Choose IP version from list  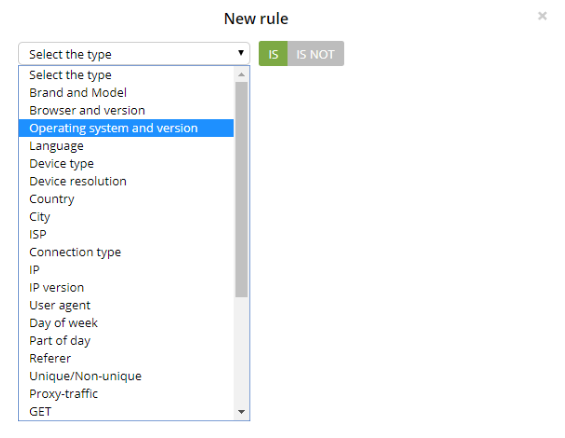pyautogui.click(x=126, y=287)
